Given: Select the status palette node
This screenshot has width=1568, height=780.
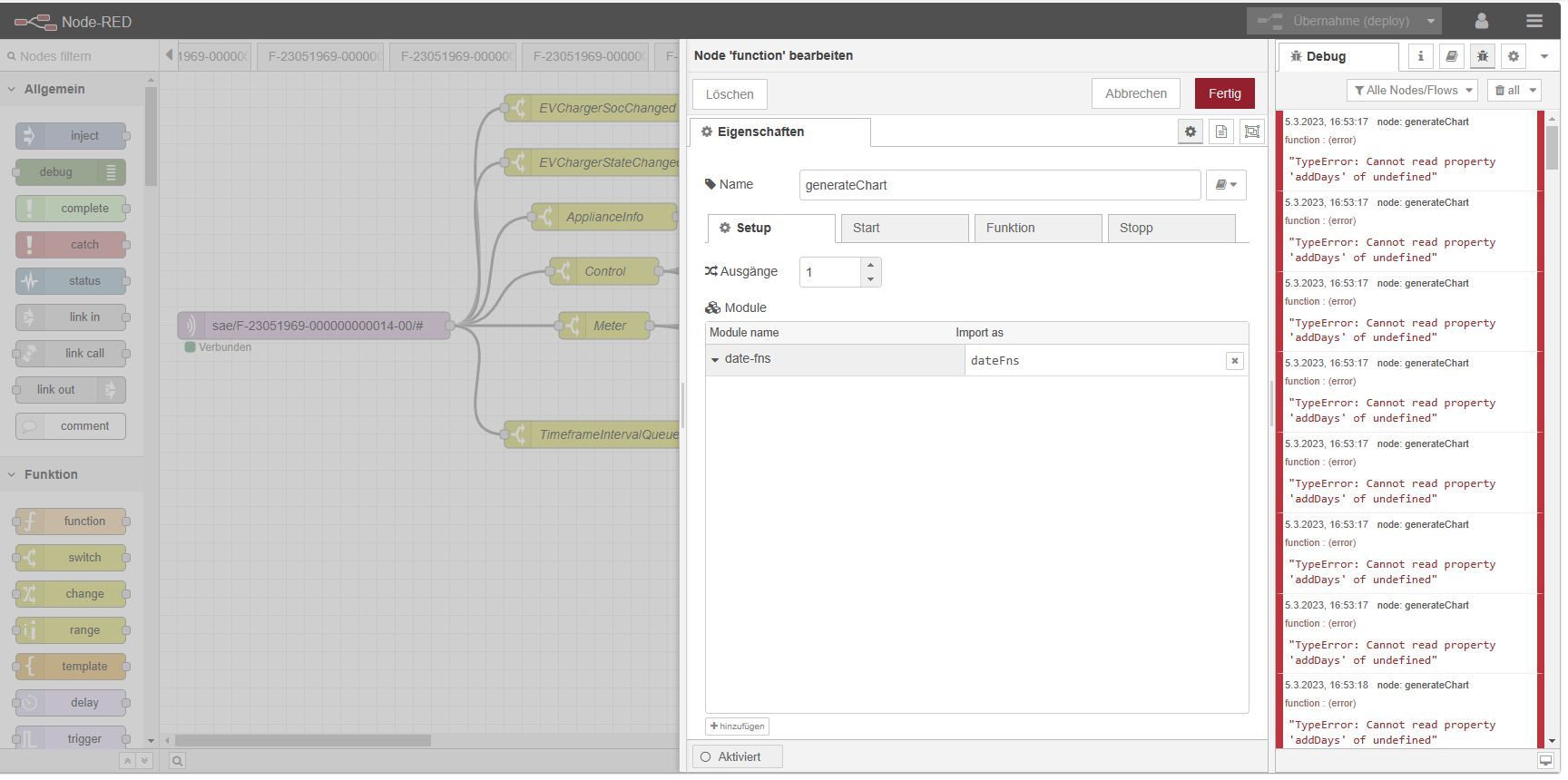Looking at the screenshot, I should click(71, 281).
